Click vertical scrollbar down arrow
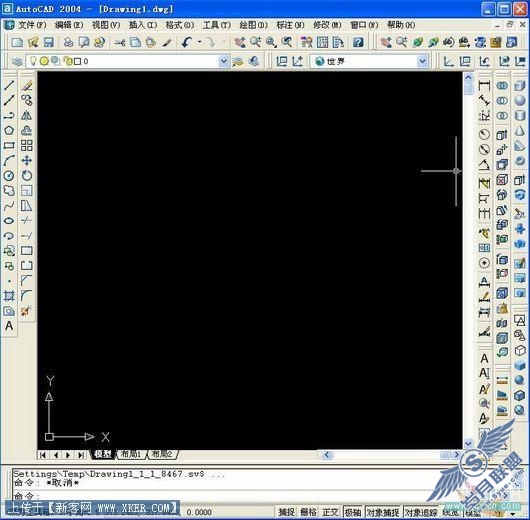Image resolution: width=530 pixels, height=520 pixels. (468, 443)
